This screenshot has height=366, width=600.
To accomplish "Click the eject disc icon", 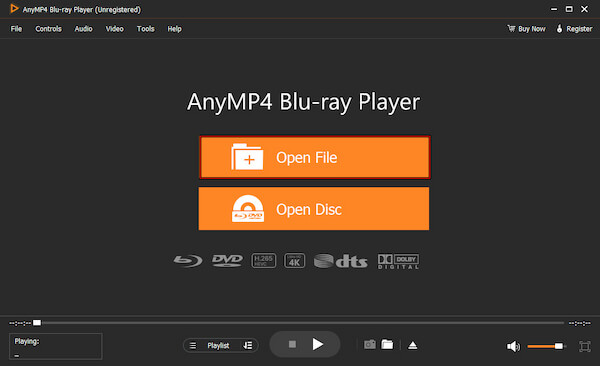I will [x=412, y=345].
